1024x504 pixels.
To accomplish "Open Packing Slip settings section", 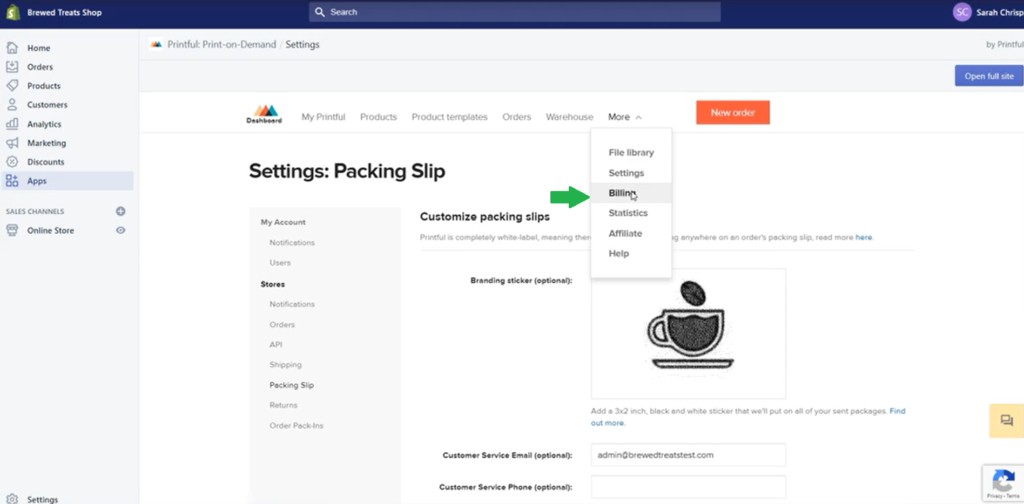I will 291,385.
